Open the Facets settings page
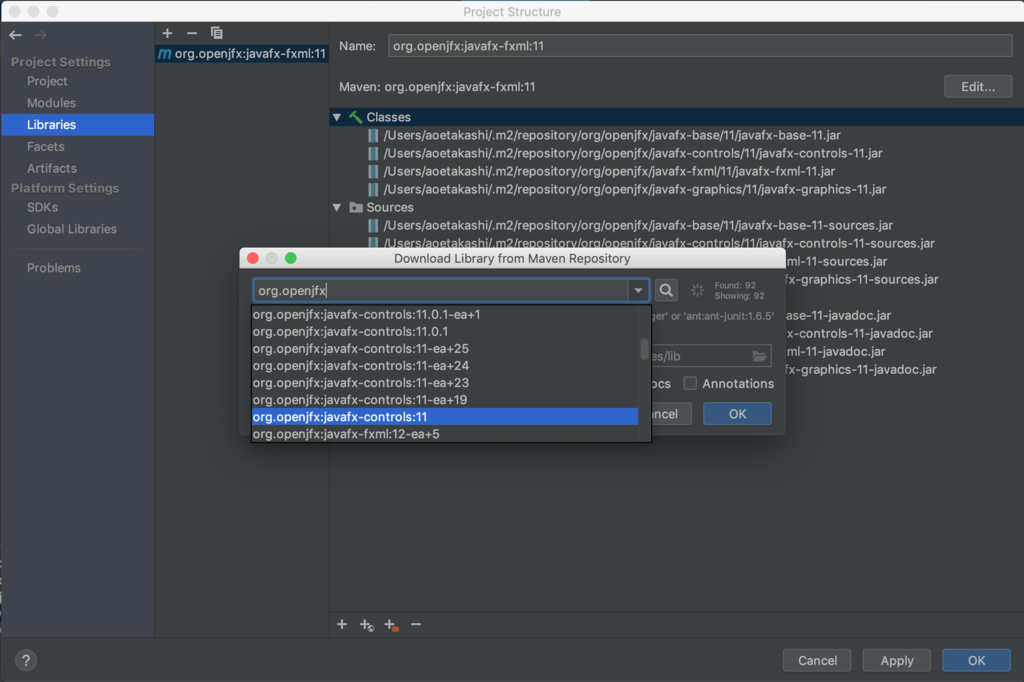 [x=46, y=146]
